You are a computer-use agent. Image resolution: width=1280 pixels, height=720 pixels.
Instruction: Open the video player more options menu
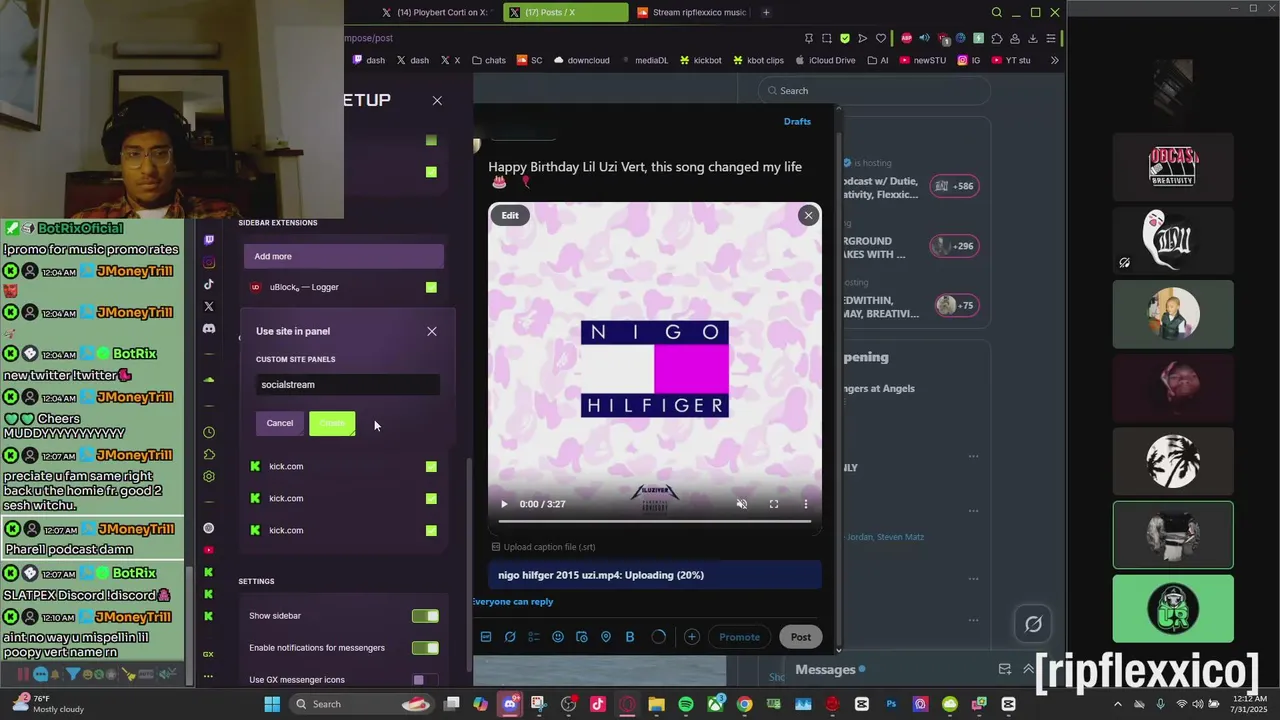click(805, 504)
